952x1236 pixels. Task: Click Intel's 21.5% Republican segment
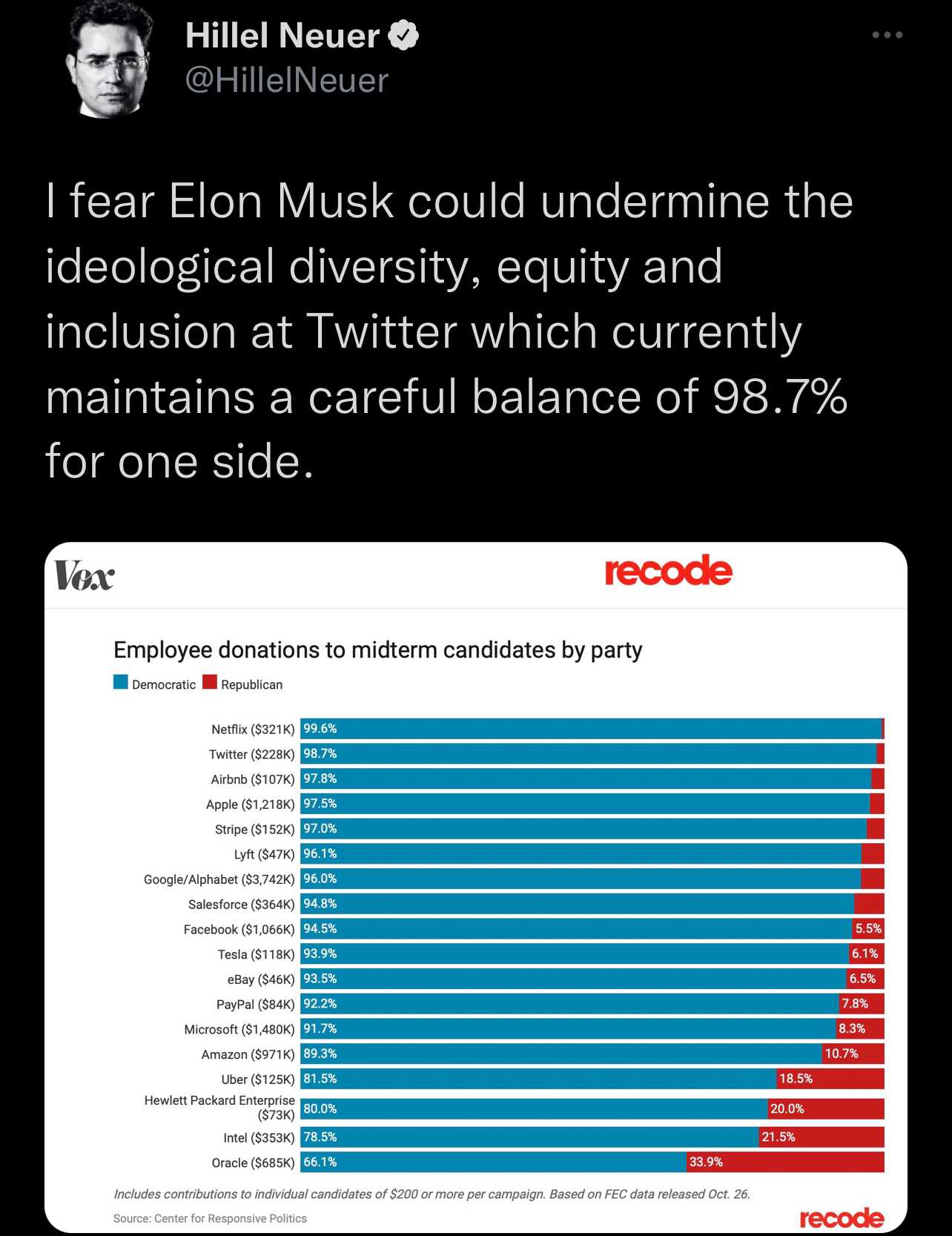coord(822,1137)
